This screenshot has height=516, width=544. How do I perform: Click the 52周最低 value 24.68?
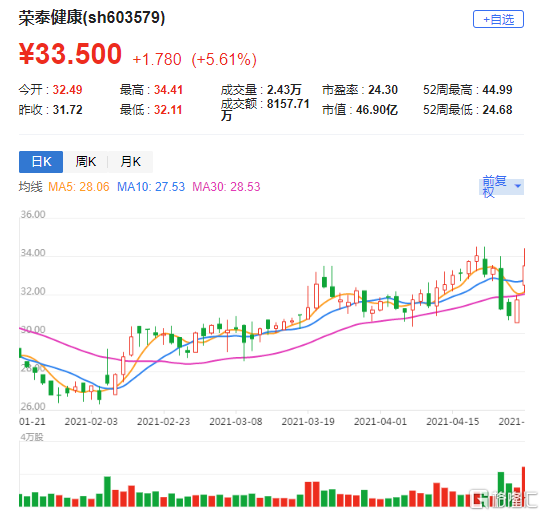[x=497, y=110]
